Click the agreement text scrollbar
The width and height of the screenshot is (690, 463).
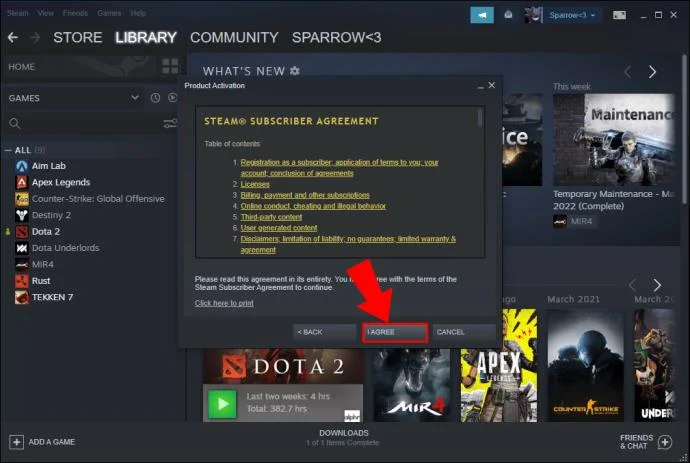[x=480, y=118]
